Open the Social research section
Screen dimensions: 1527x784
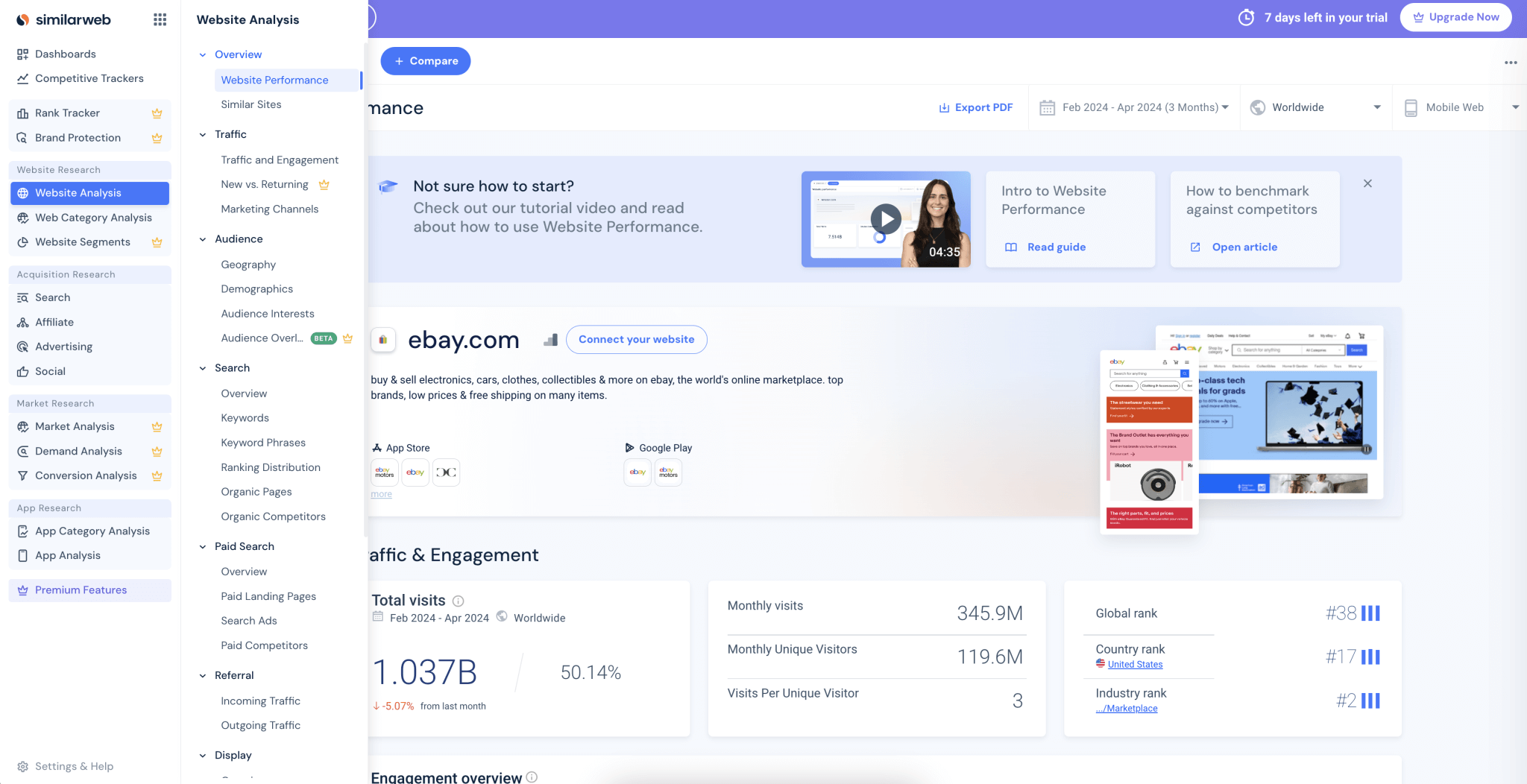point(49,371)
